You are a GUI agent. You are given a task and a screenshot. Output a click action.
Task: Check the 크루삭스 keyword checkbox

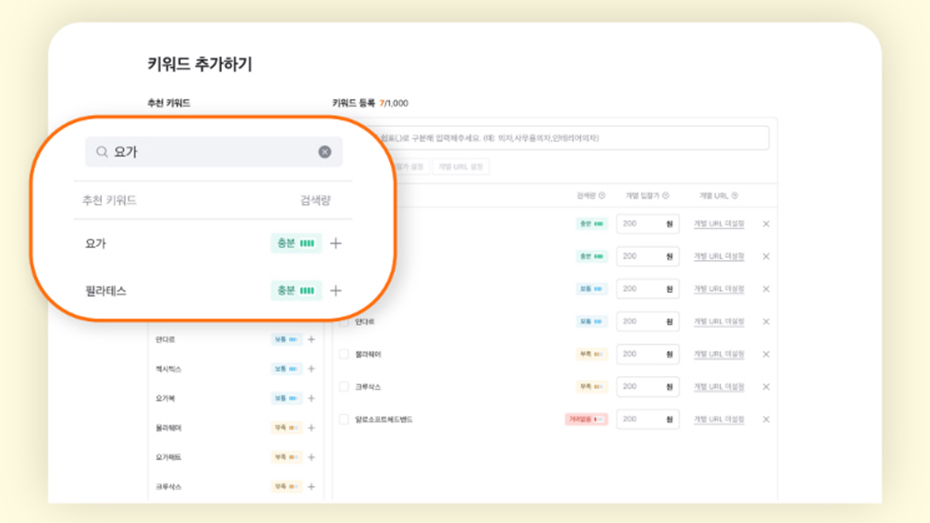(344, 387)
